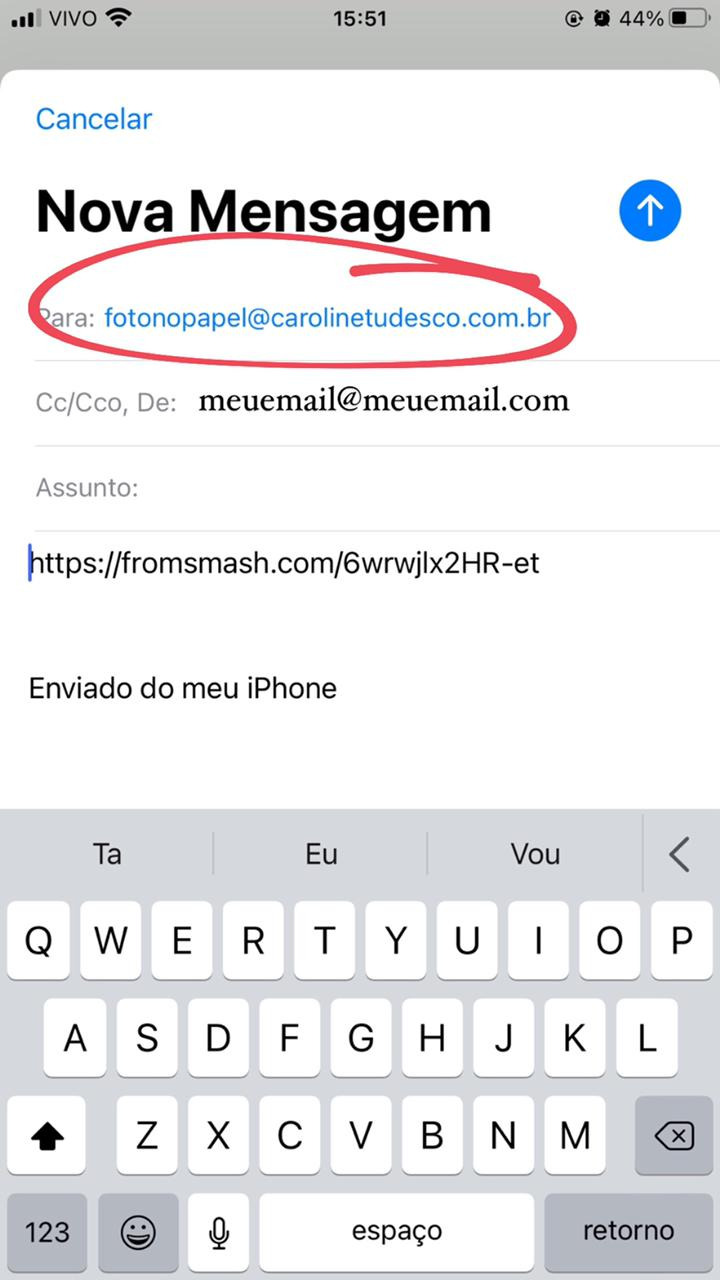Expand the Cc/Cco, De field
The image size is (720, 1280).
pos(105,402)
